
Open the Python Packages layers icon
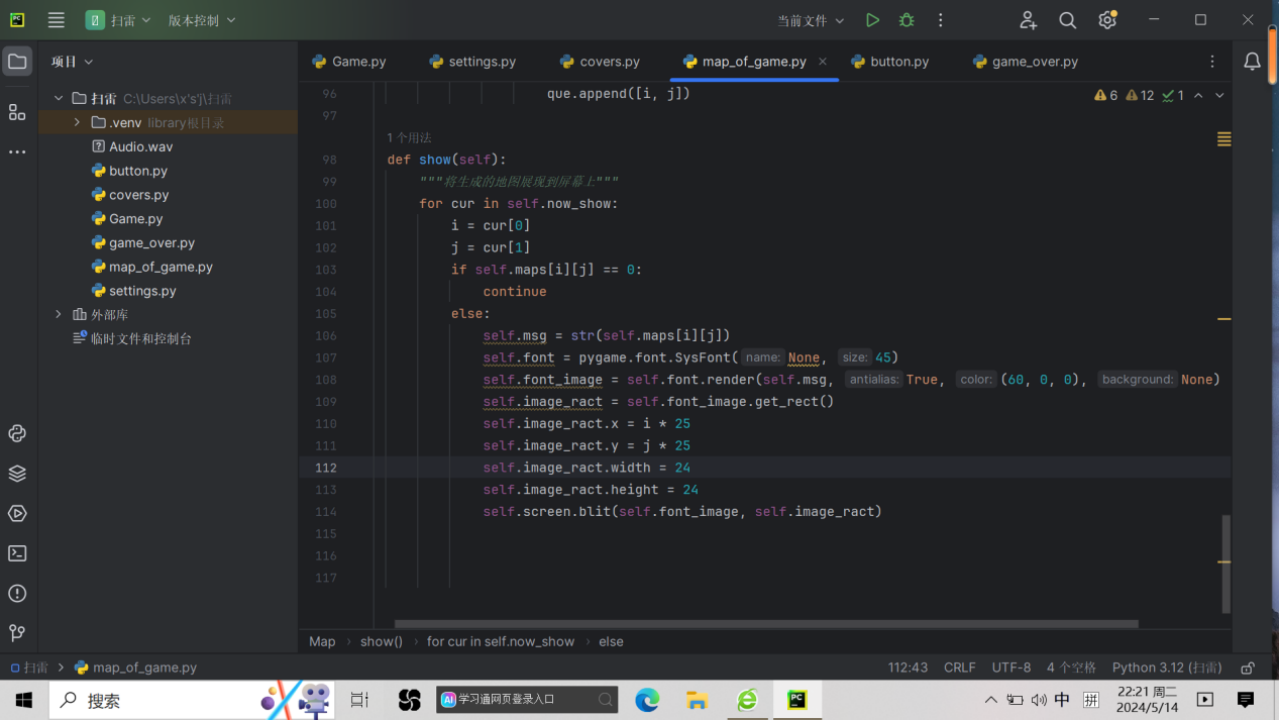(17, 473)
